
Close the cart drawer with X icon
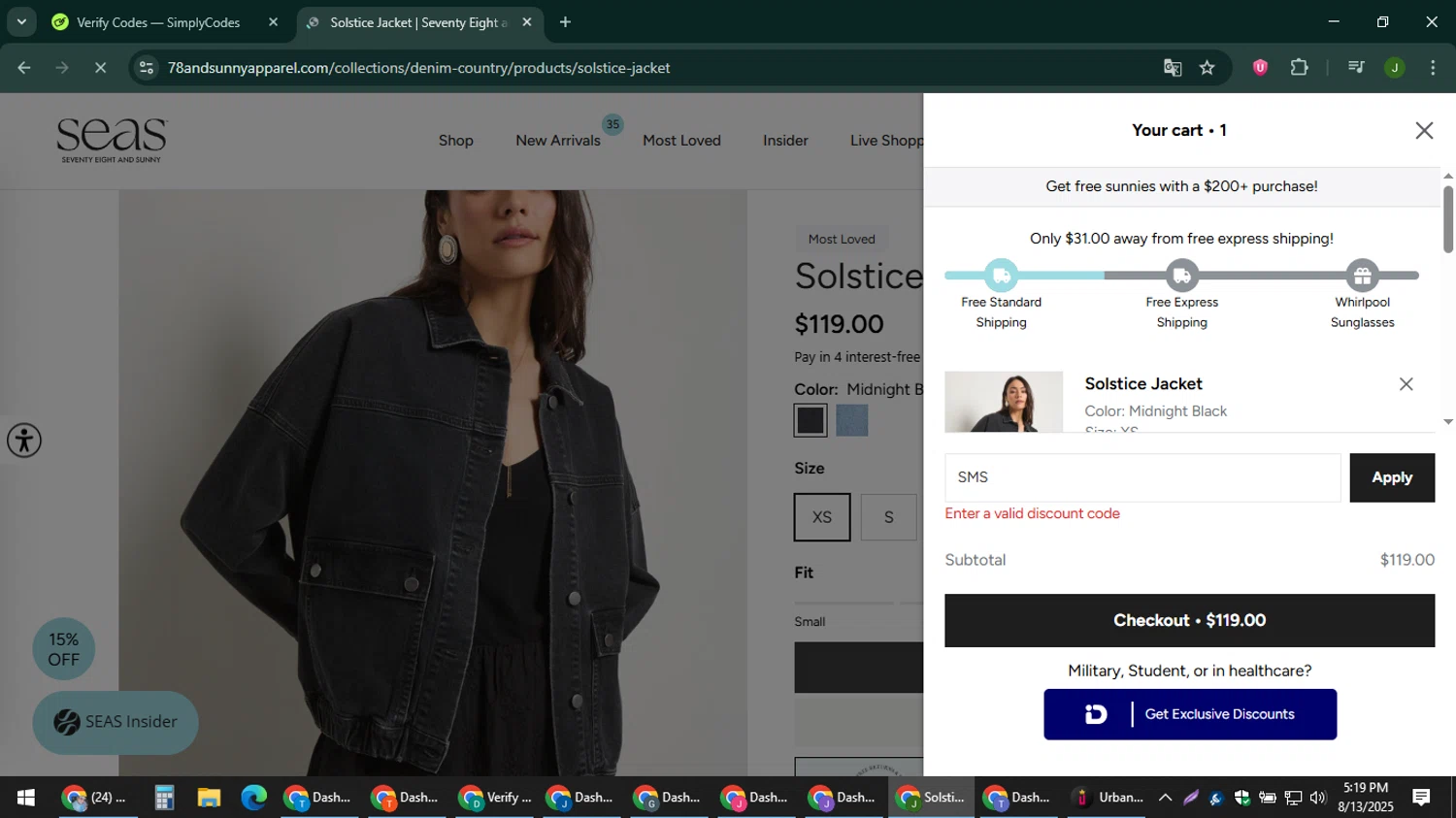click(1424, 130)
